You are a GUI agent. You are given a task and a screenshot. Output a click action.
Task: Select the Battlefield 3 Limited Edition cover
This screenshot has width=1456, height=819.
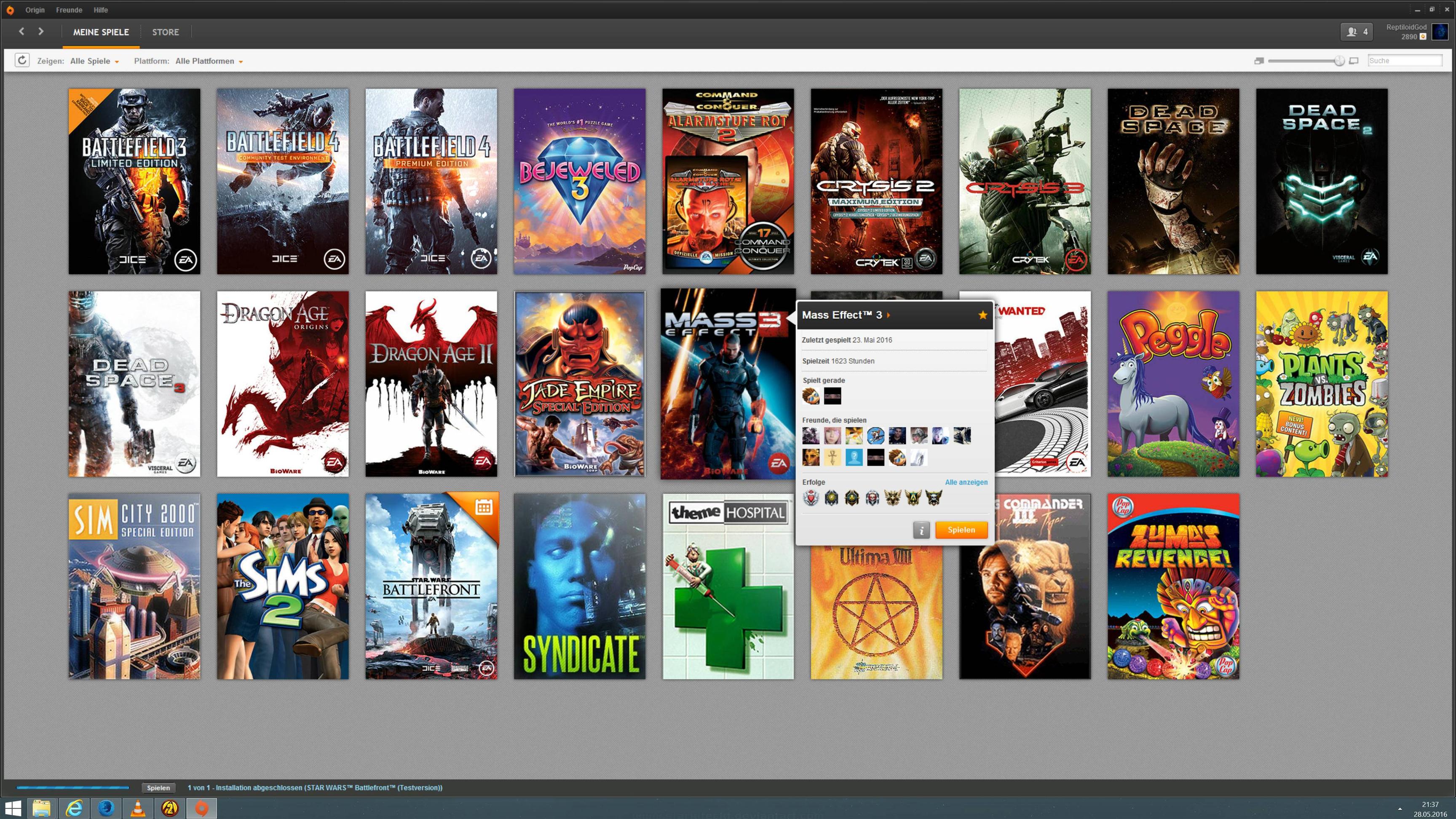coord(134,182)
